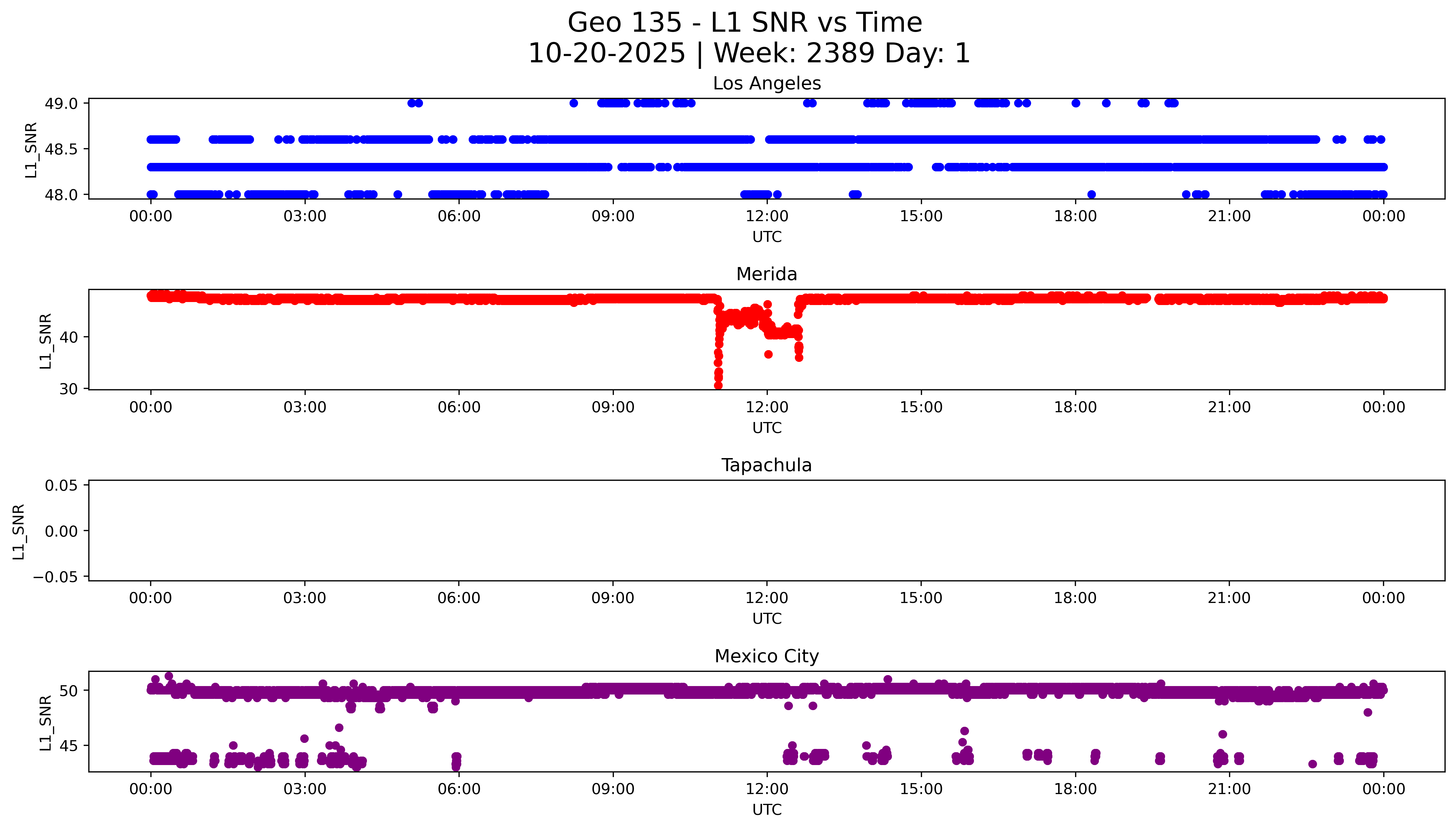
Task: Select the 'Tapachula' subplot title
Action: (x=766, y=465)
